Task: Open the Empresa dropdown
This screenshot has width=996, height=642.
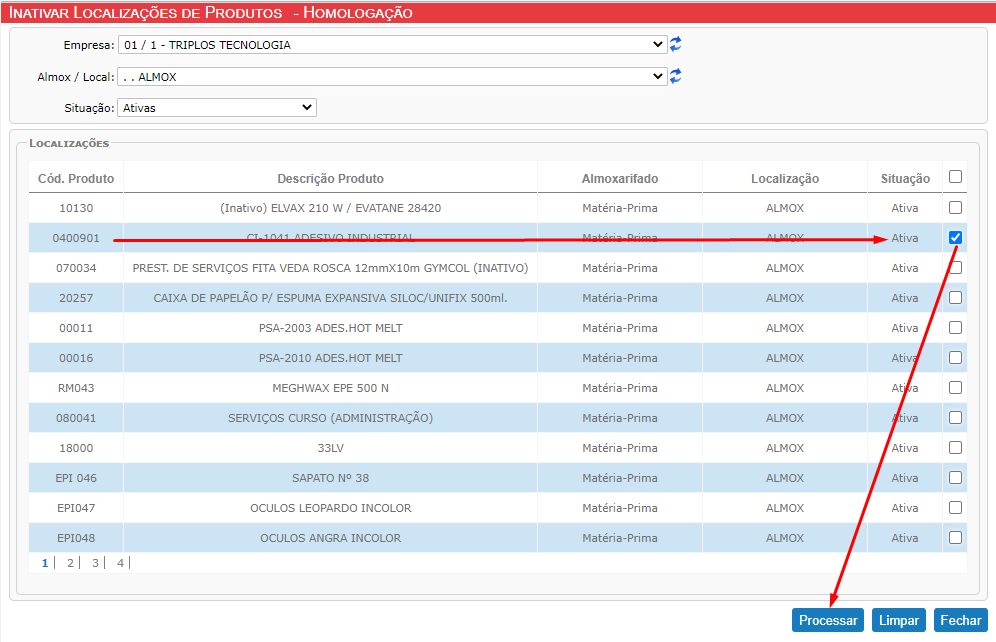Action: point(393,44)
